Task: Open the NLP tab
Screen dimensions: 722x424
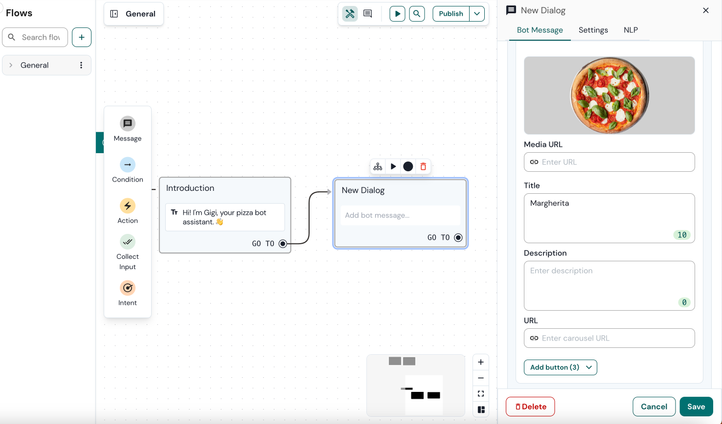Action: click(x=631, y=30)
